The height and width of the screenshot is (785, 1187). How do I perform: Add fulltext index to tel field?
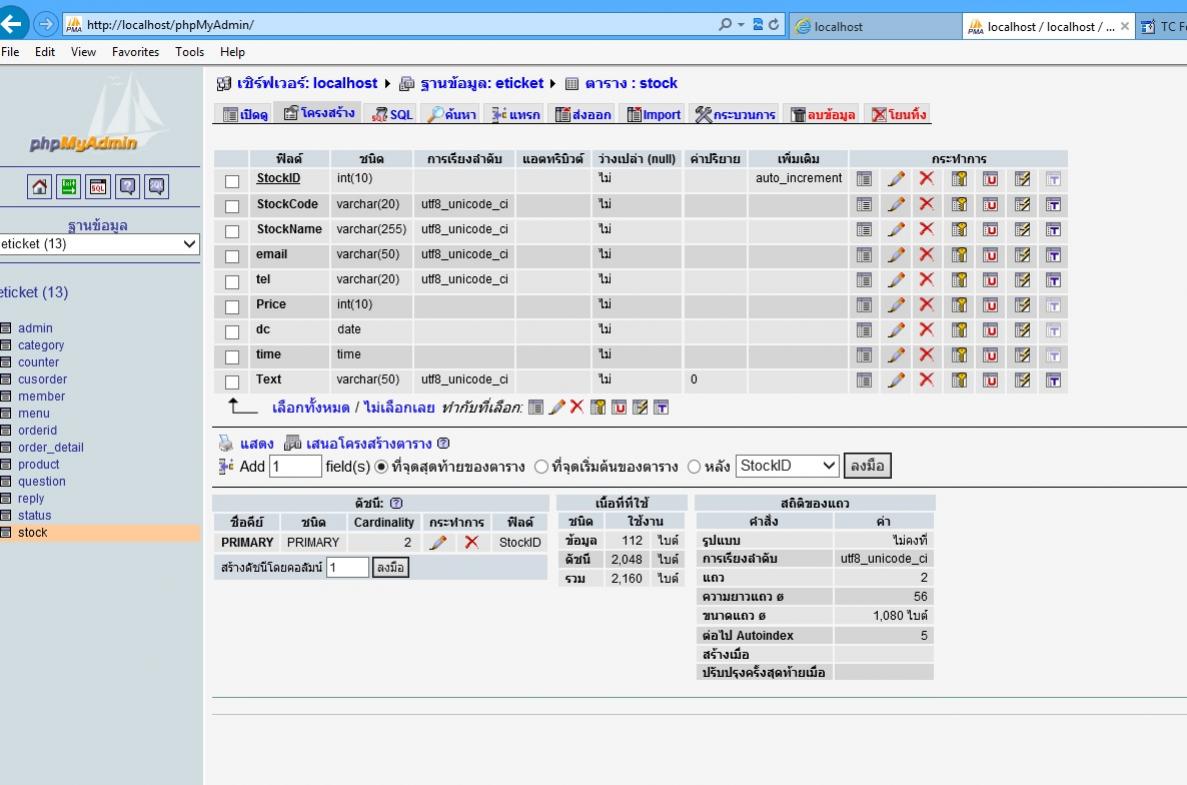1053,280
